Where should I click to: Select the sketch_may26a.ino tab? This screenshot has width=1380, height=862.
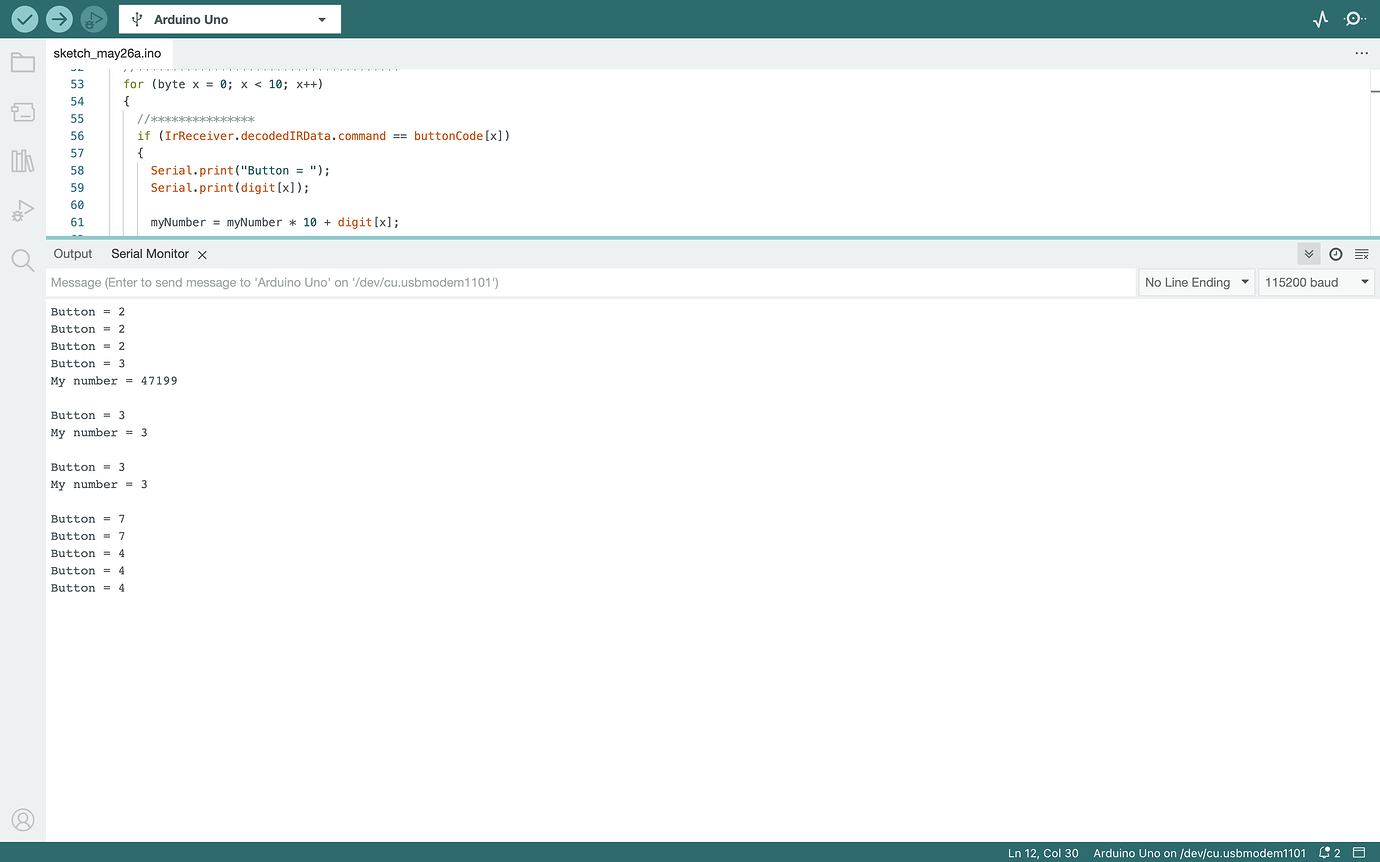[x=108, y=52]
